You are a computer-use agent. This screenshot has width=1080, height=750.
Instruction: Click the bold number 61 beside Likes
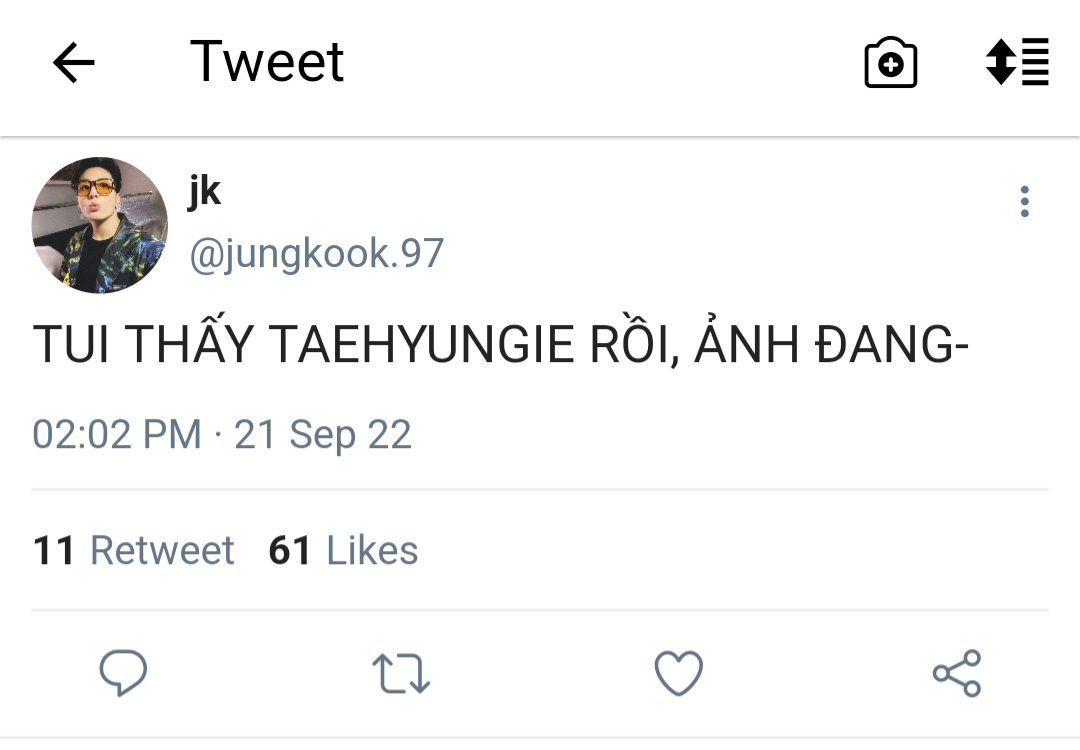click(x=289, y=551)
